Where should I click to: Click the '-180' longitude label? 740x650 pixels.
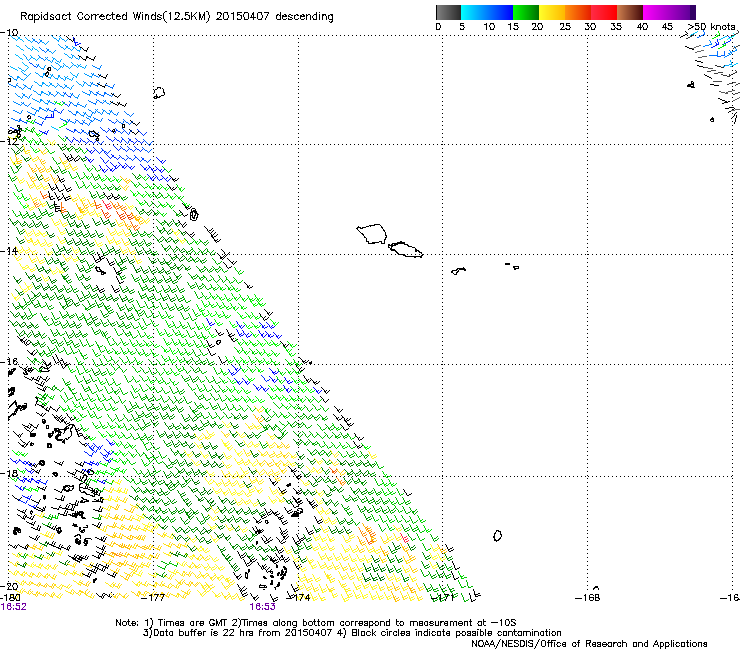point(10,598)
